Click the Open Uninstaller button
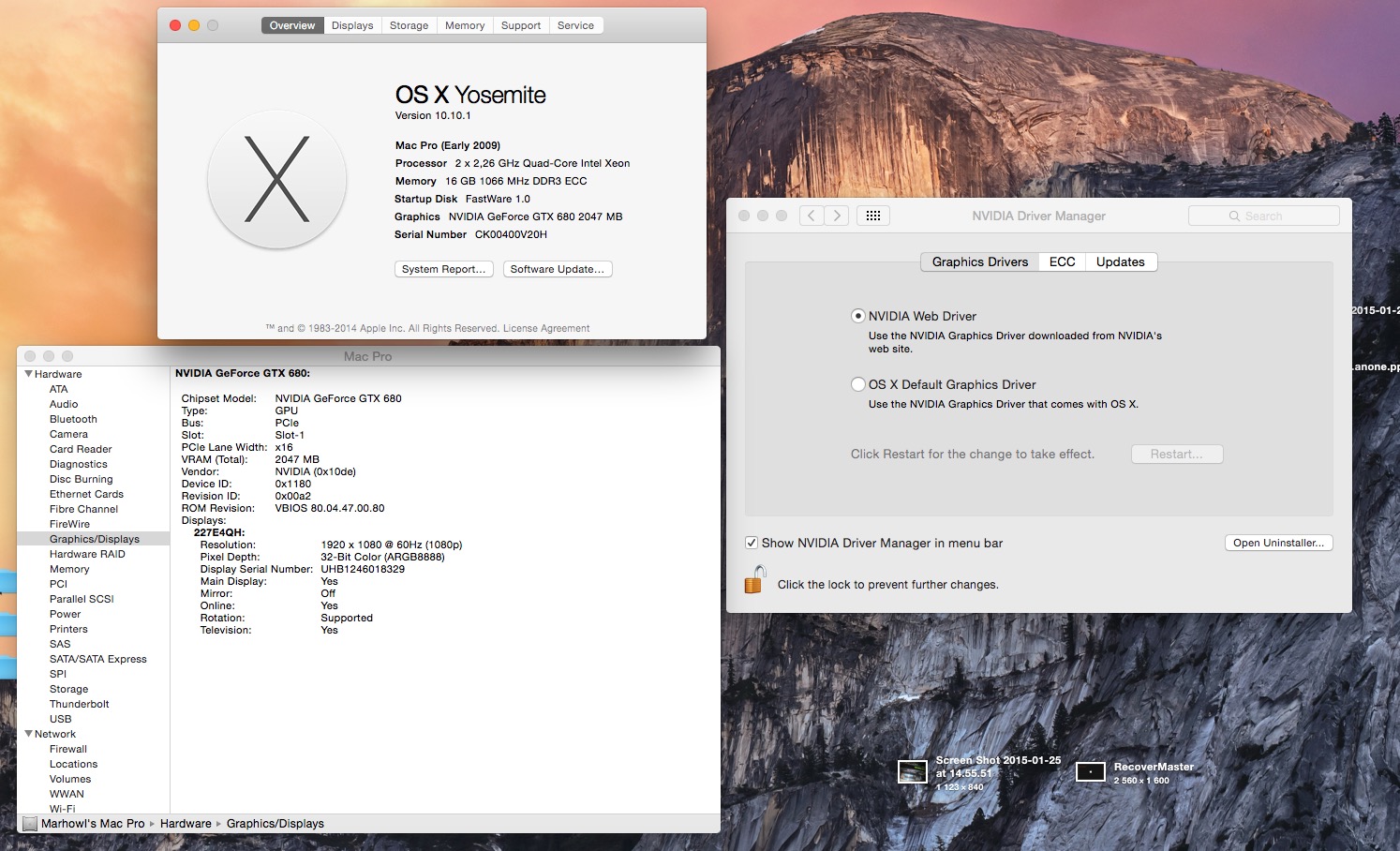 [1278, 543]
